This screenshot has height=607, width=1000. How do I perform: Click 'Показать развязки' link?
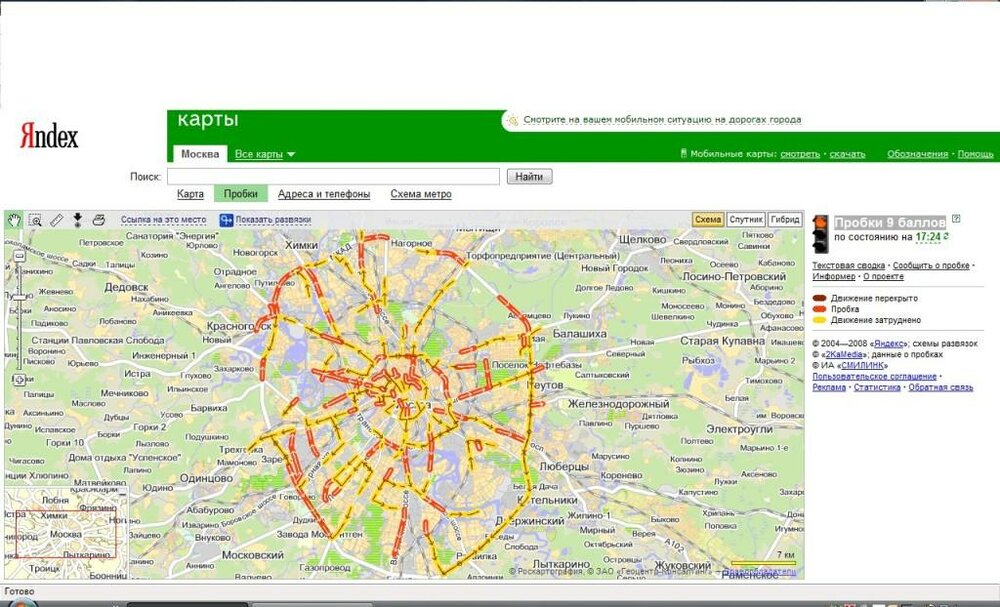[273, 219]
